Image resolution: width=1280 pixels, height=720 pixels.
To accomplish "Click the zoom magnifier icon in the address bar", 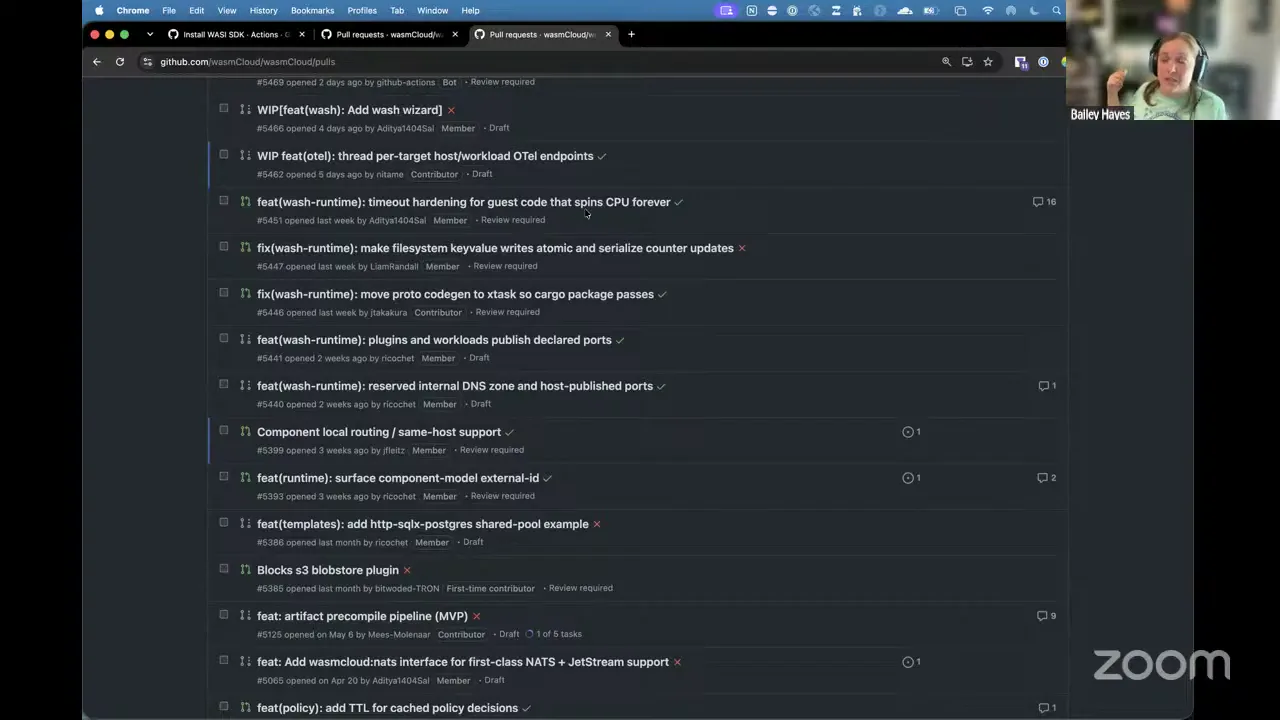I will [x=946, y=62].
